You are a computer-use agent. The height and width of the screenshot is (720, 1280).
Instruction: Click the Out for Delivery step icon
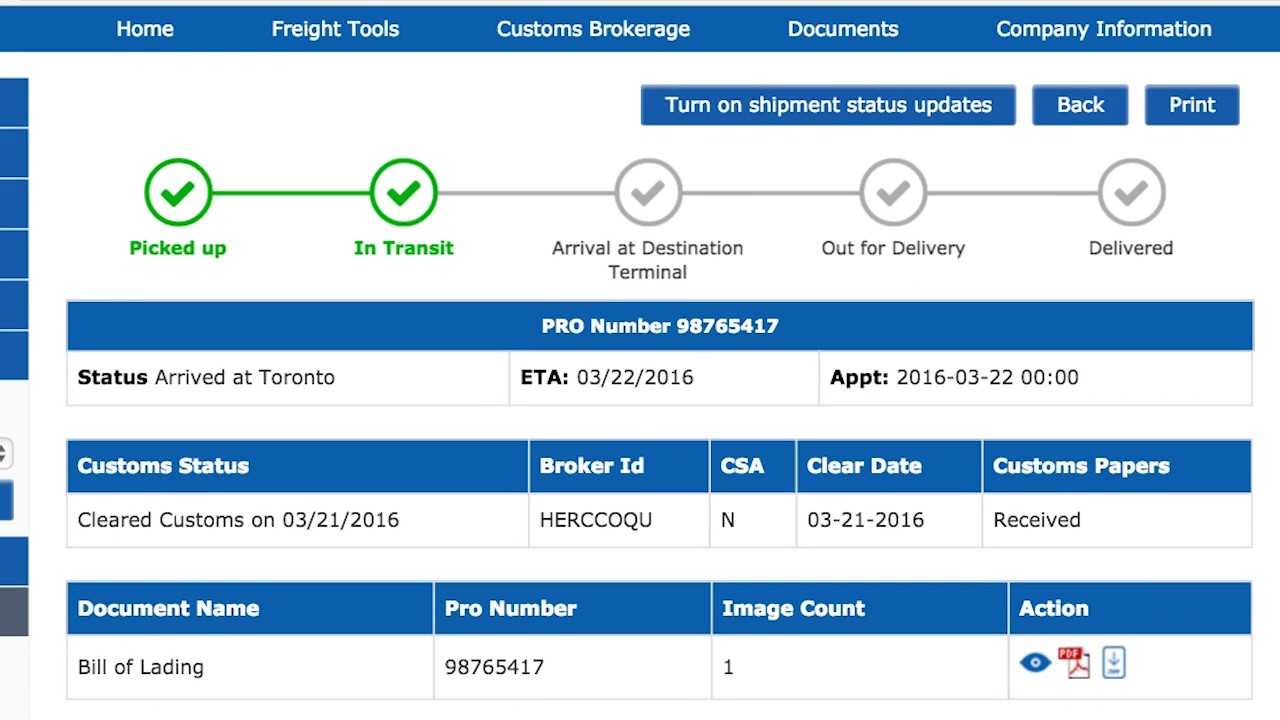point(893,192)
